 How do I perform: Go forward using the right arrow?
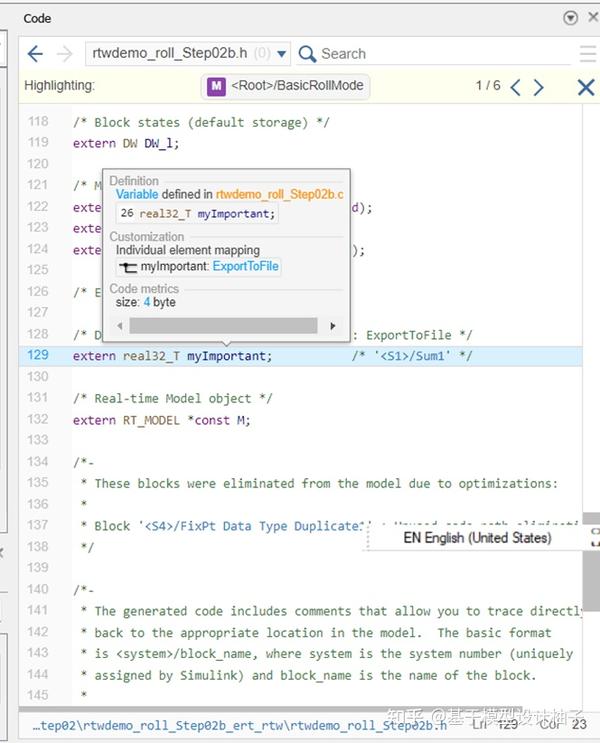tap(64, 54)
